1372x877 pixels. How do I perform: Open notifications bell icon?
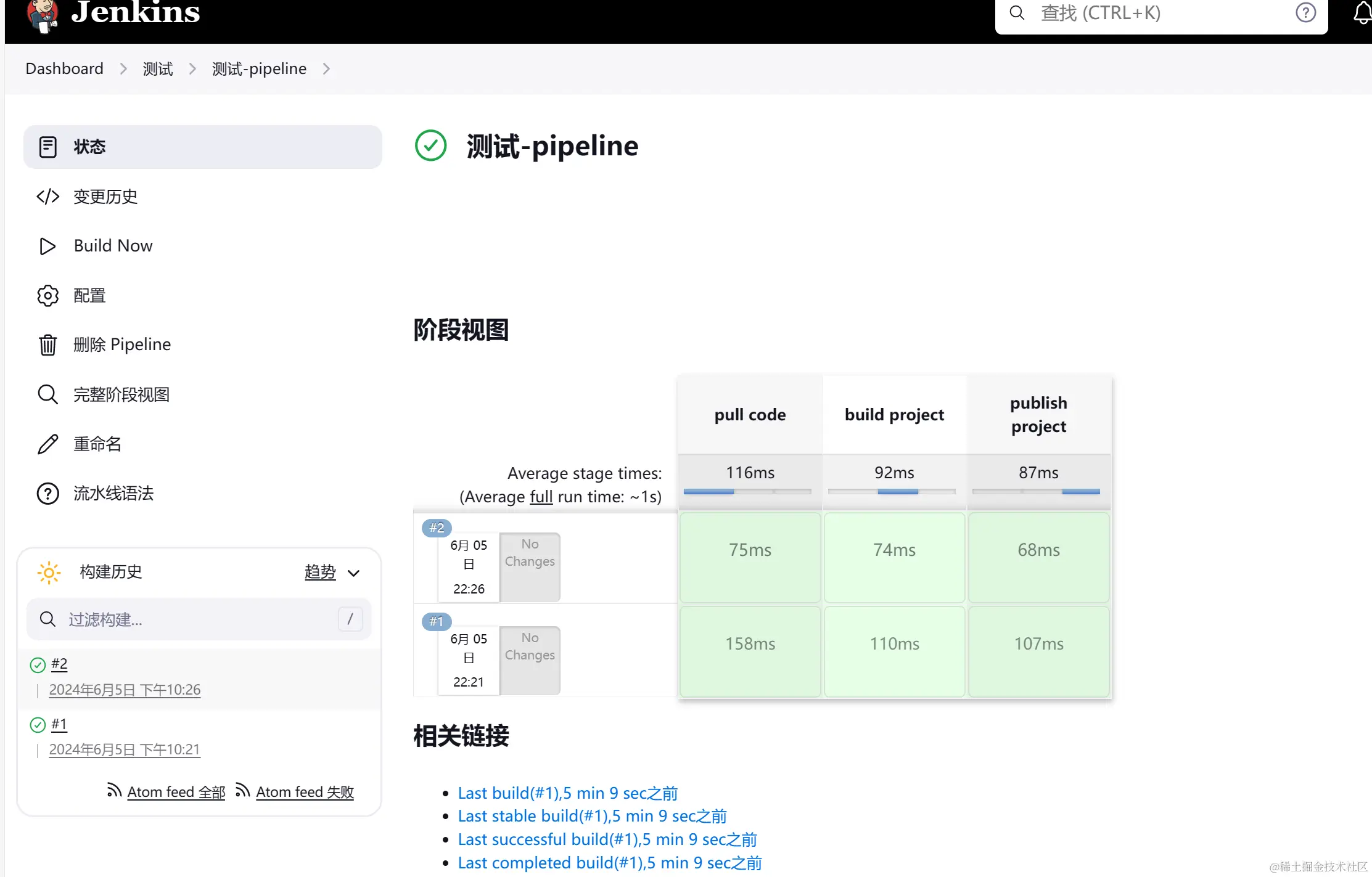pos(1362,14)
